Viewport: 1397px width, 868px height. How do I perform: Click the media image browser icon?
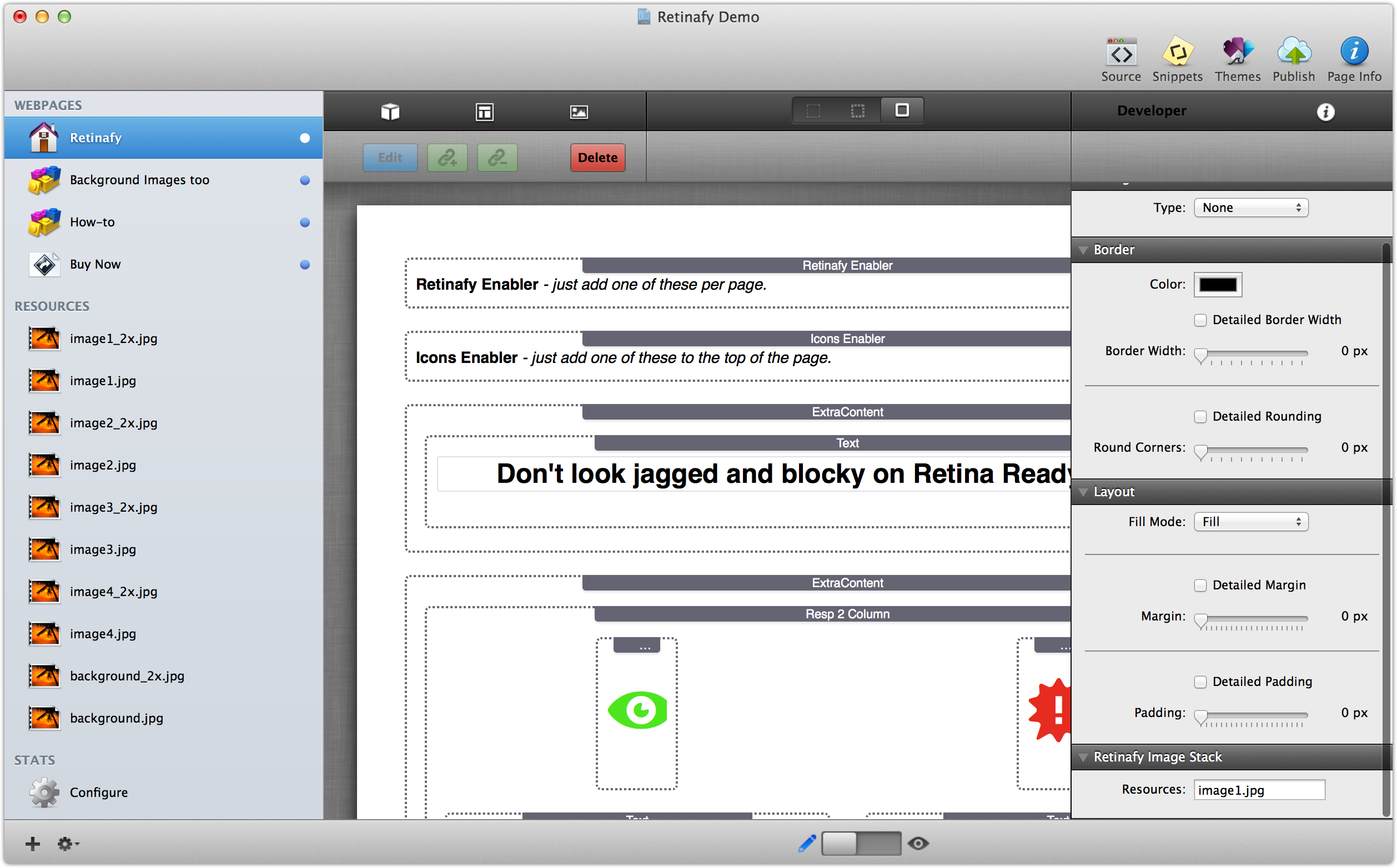(578, 112)
